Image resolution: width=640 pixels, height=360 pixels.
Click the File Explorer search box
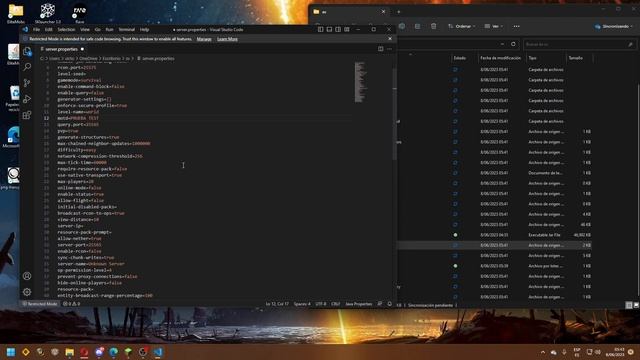point(579,44)
